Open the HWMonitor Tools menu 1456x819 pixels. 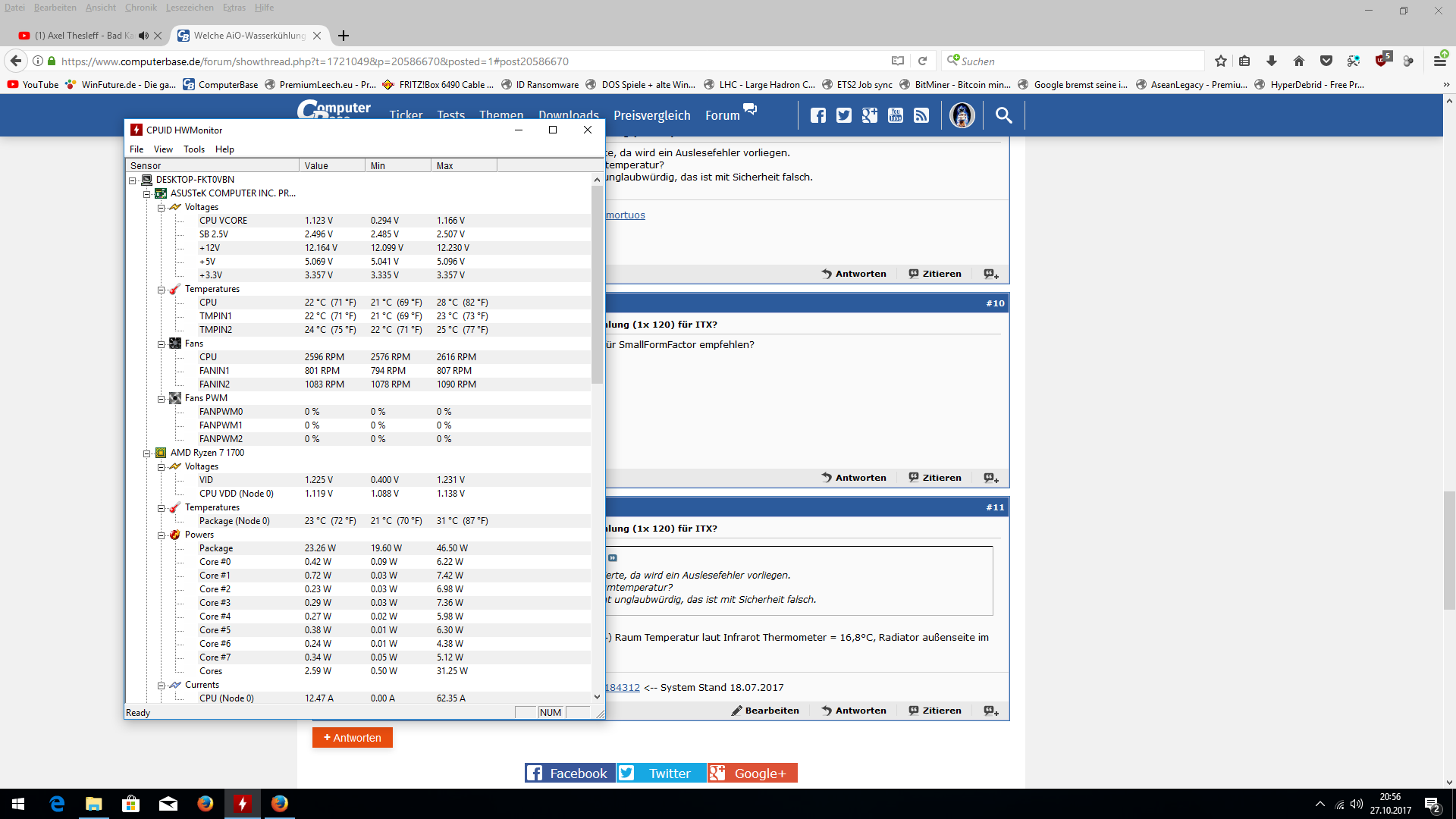[194, 149]
